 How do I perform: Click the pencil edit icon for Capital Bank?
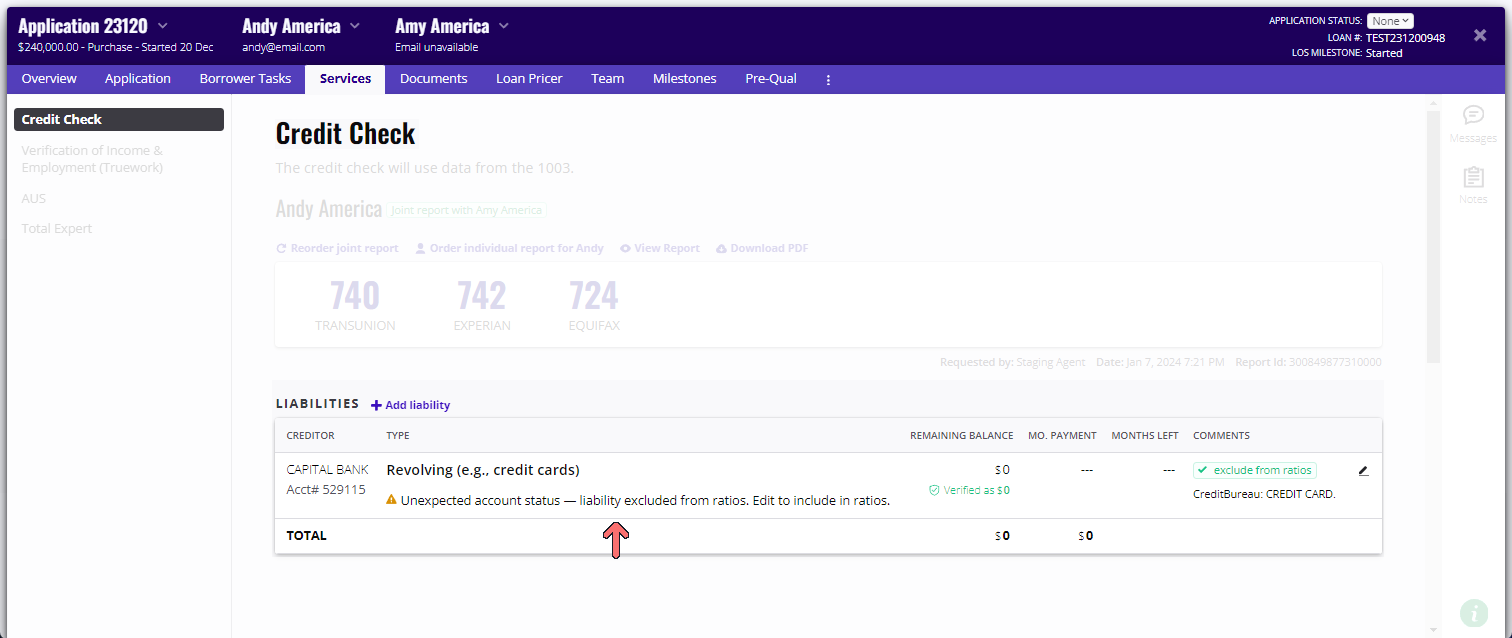(x=1363, y=470)
